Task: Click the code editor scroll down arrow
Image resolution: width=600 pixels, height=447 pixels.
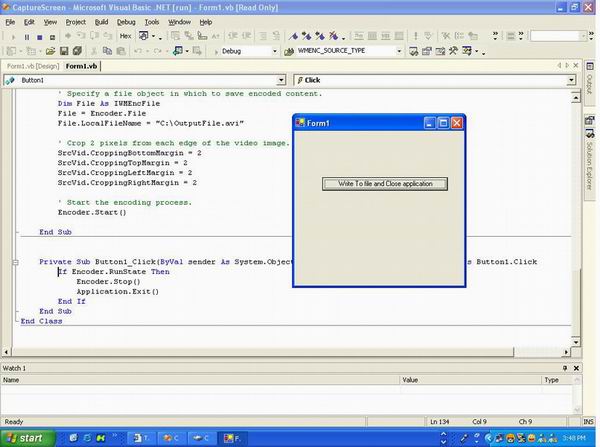Action: (576, 341)
